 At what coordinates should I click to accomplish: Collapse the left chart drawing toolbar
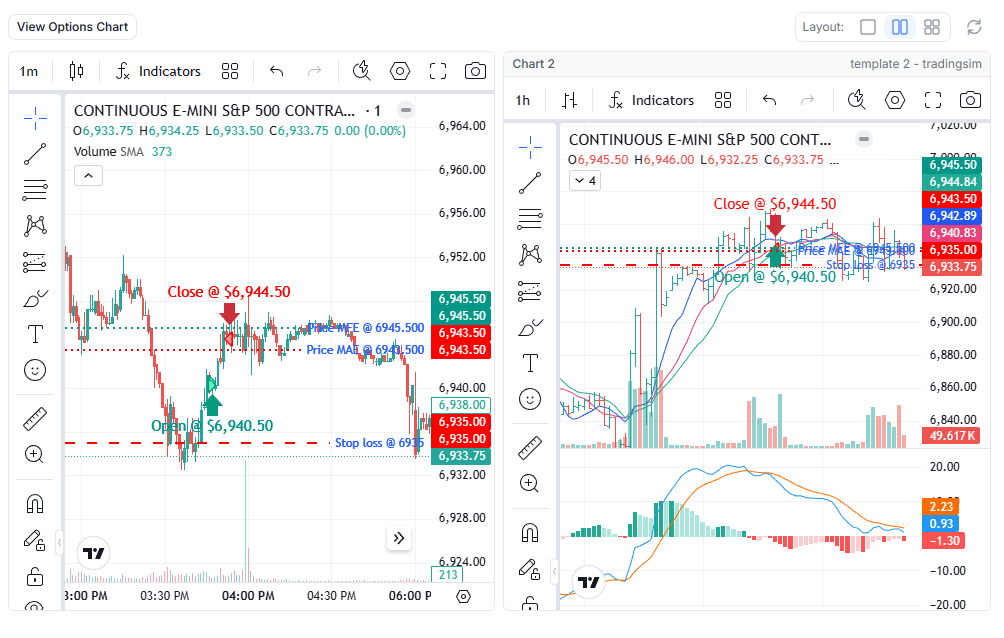click(x=59, y=543)
